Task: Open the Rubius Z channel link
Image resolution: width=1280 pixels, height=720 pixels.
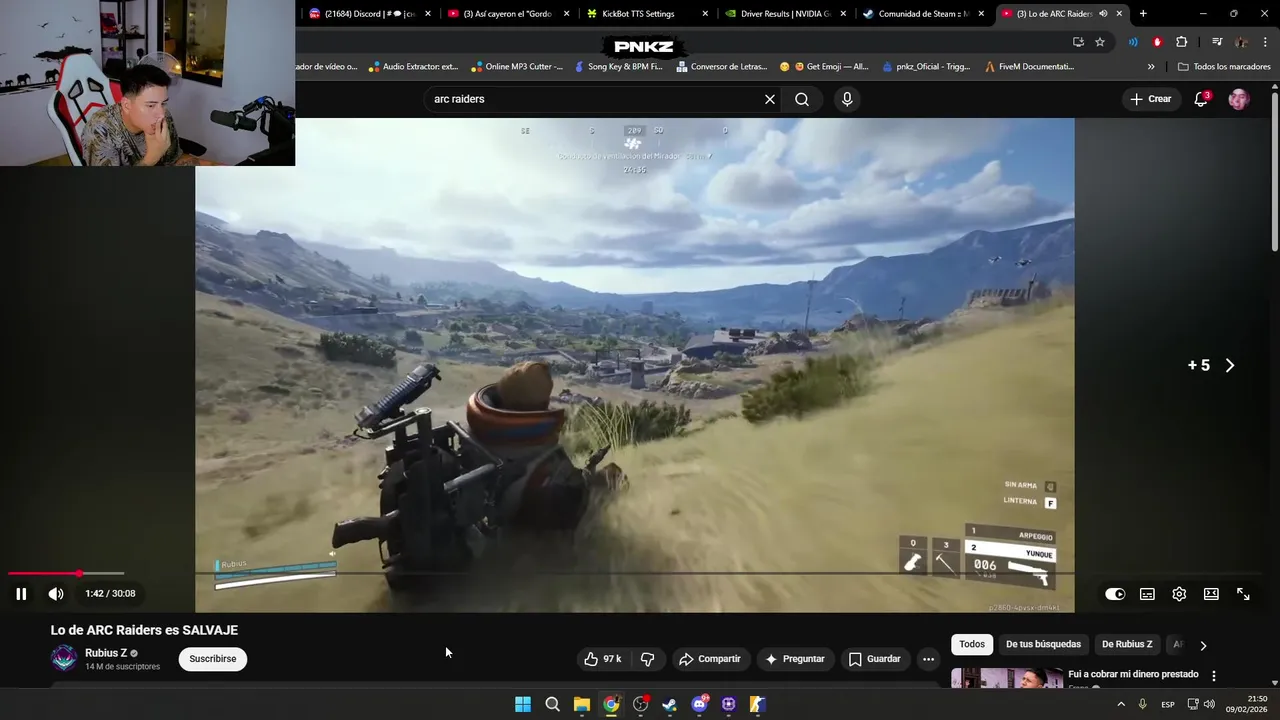Action: [x=106, y=653]
